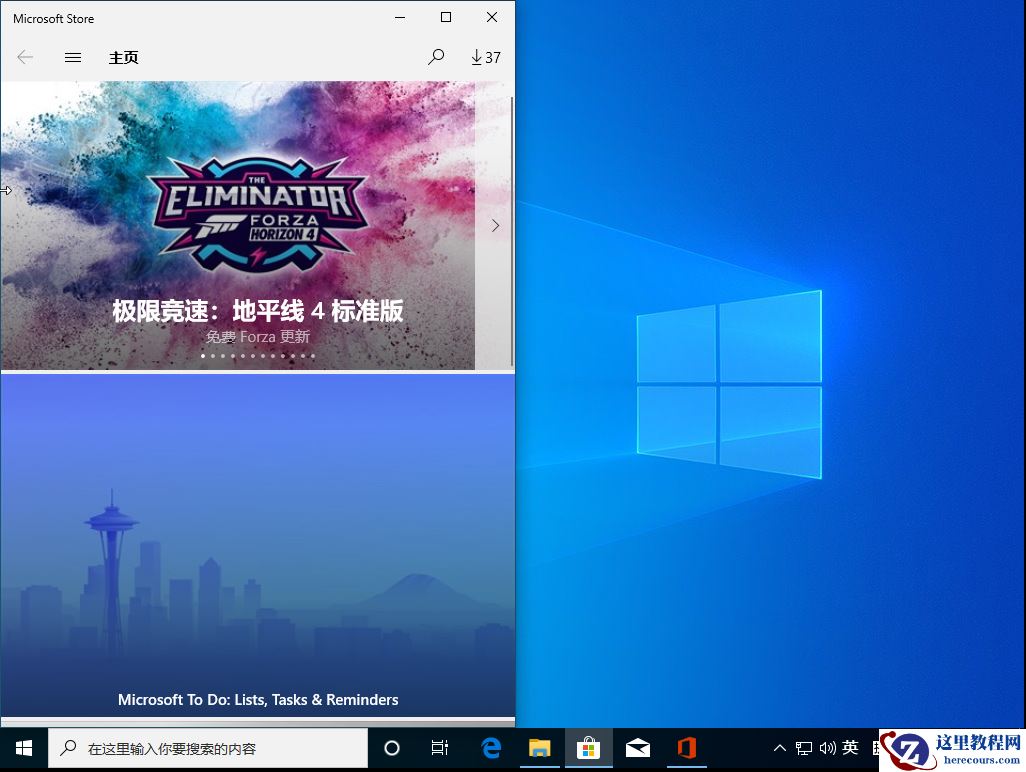Open the Mail app from the taskbar
Screen dimensions: 1026x772
(x=638, y=748)
